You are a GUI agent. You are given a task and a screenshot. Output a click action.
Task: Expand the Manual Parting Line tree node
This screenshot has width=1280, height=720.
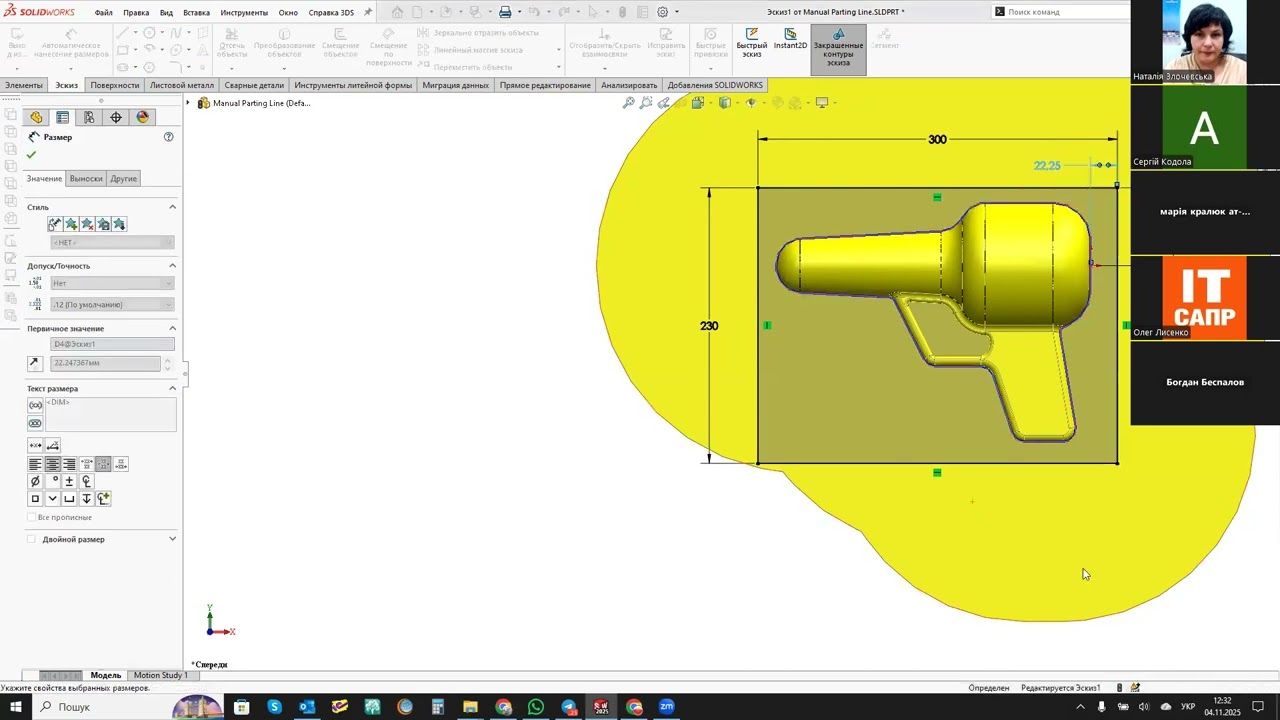tap(188, 103)
